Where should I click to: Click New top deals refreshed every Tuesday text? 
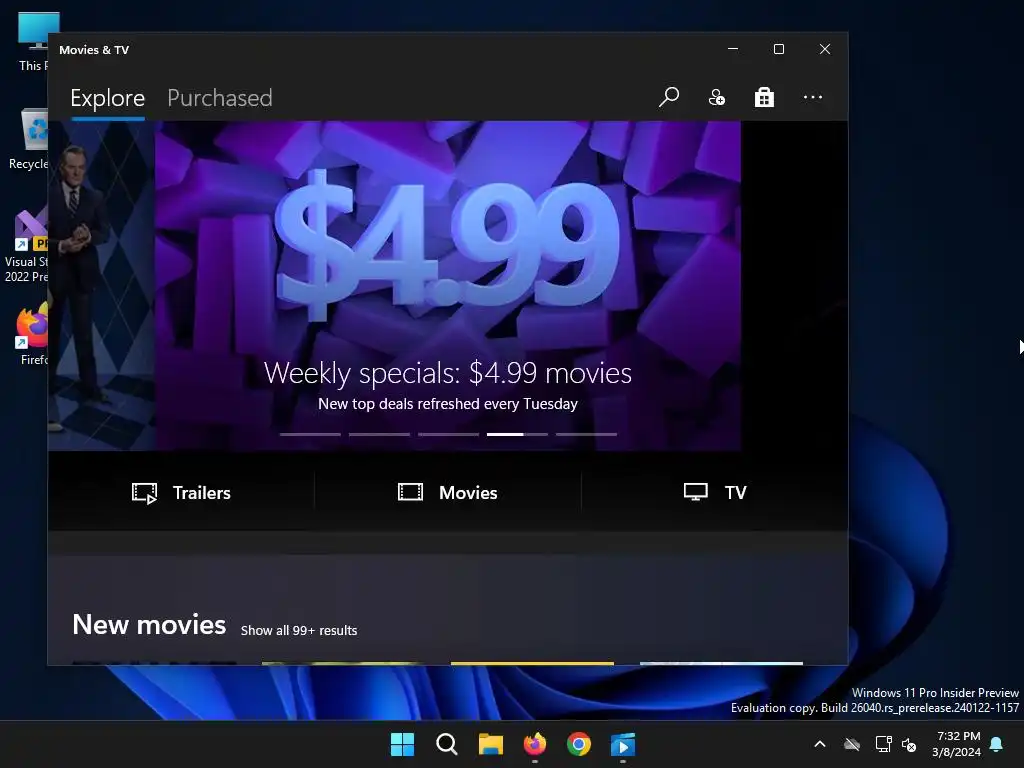pyautogui.click(x=448, y=404)
